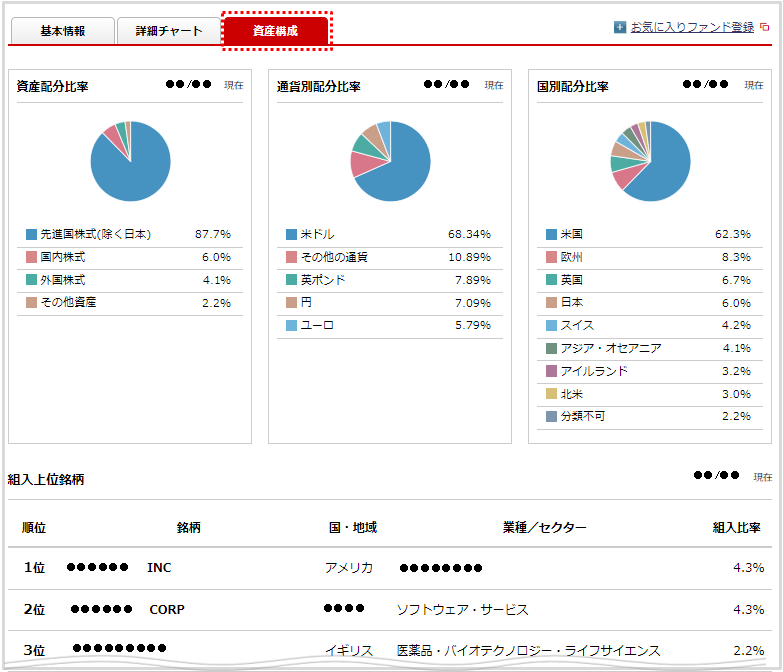783x672 pixels.
Task: Click the blue swatch for 米国
Action: pyautogui.click(x=551, y=234)
